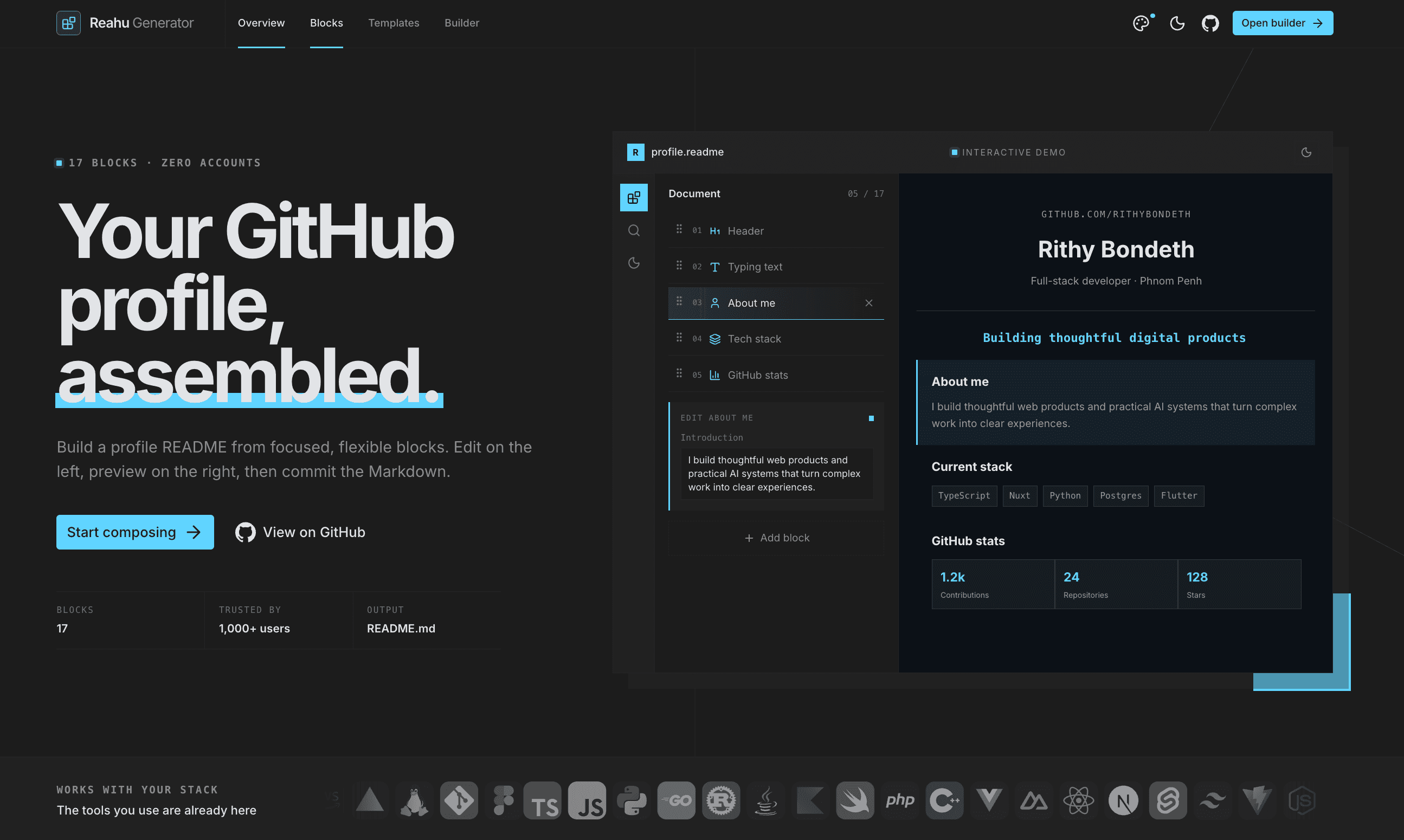The width and height of the screenshot is (1404, 840).
Task: Click the Vue stack icon
Action: tap(990, 800)
